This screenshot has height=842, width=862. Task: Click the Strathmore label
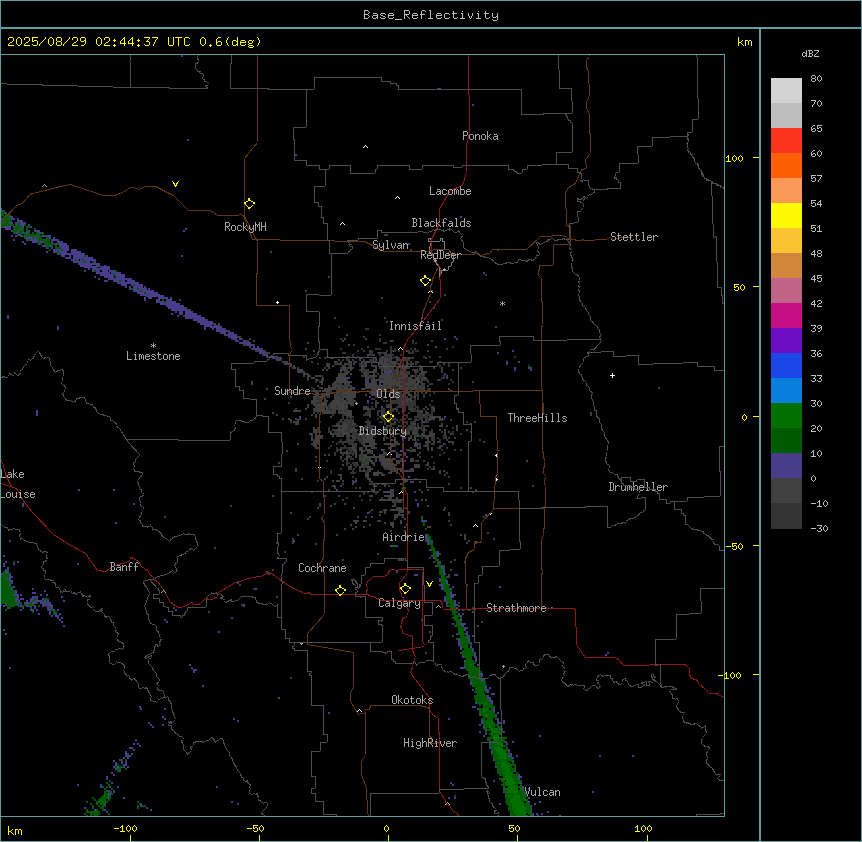[x=516, y=608]
